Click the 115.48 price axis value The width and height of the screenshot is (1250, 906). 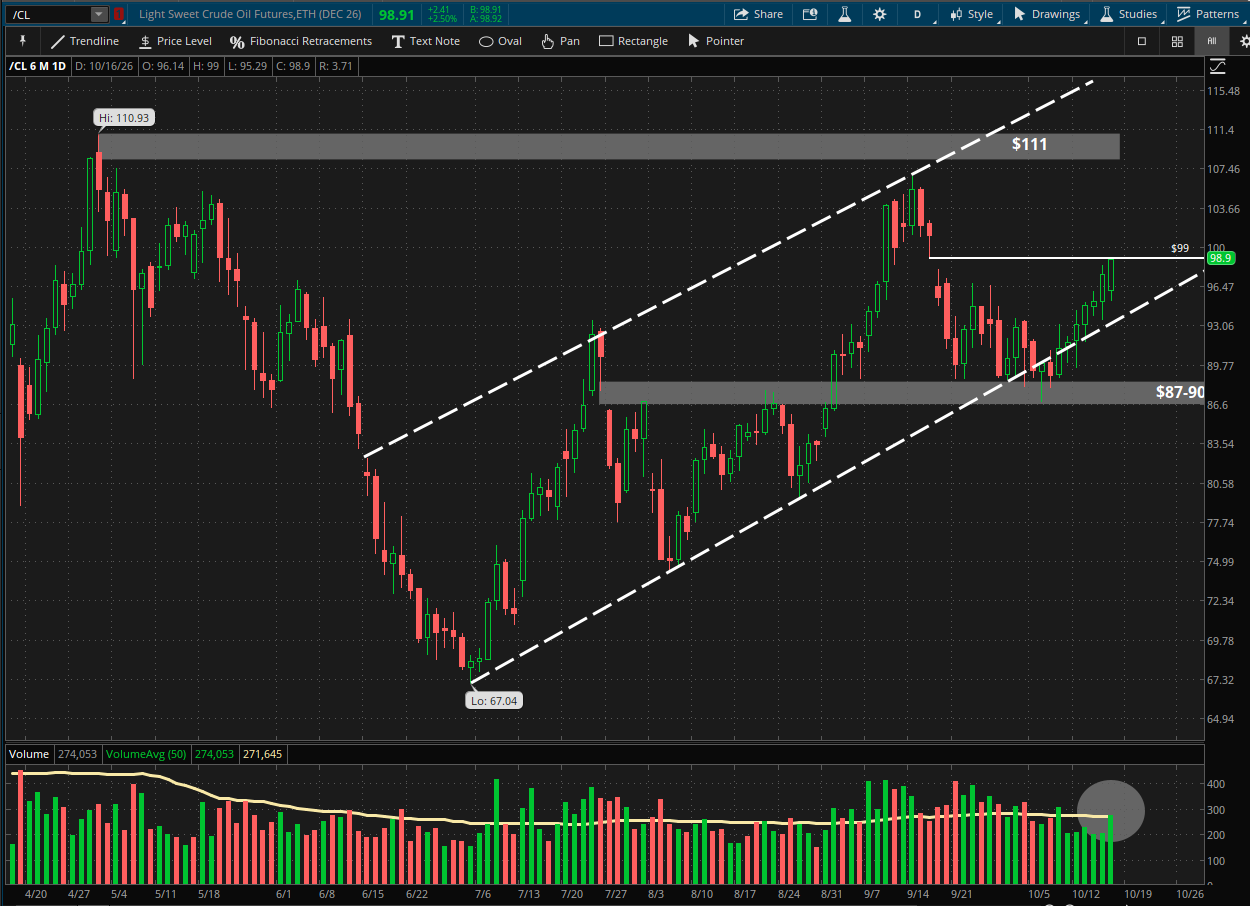click(1224, 91)
